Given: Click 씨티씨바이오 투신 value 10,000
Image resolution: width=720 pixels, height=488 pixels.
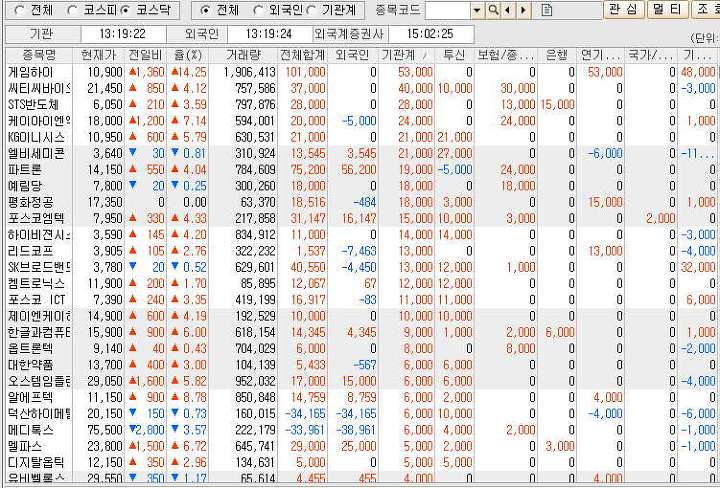Looking at the screenshot, I should tap(455, 88).
